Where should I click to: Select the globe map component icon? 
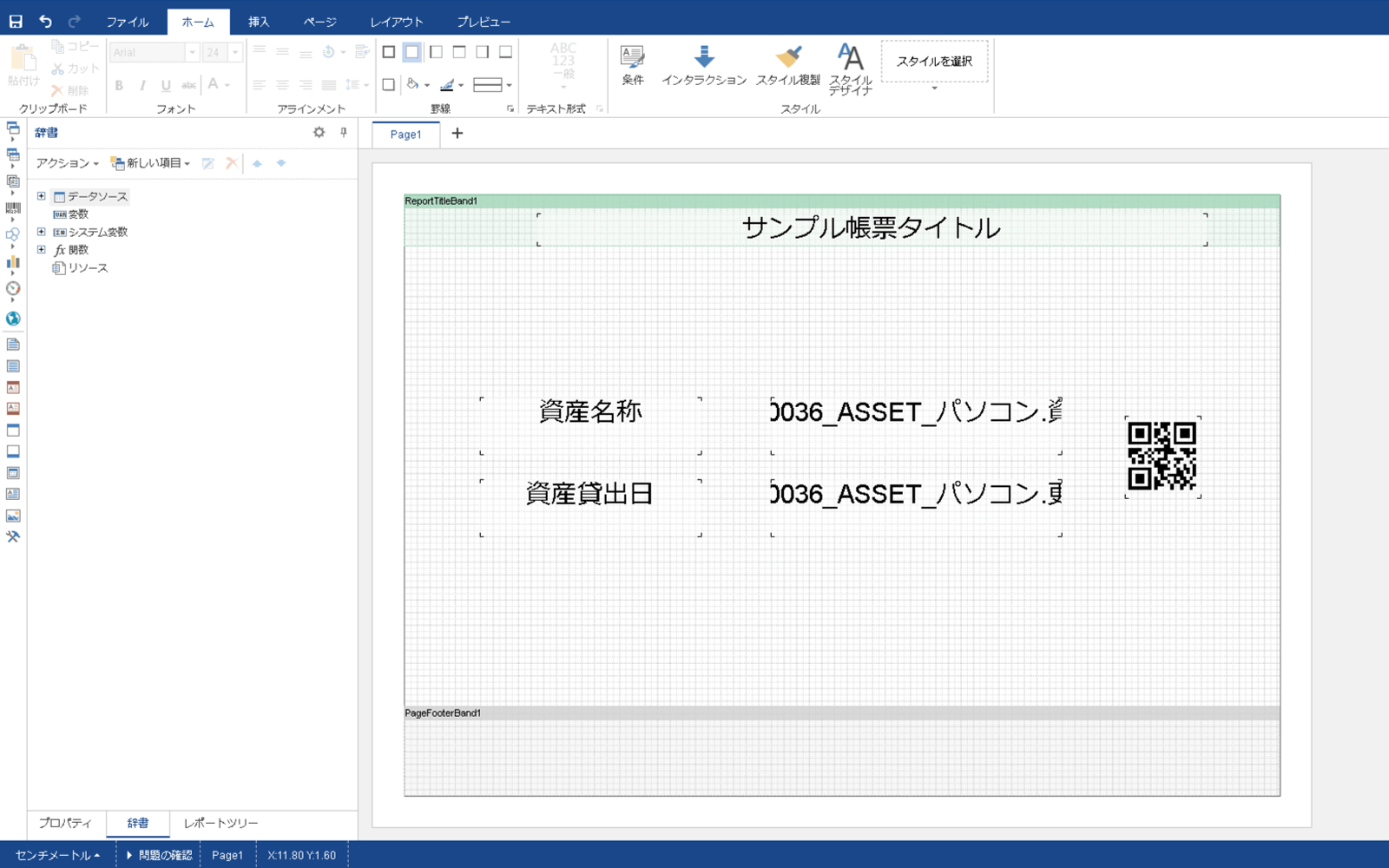tap(13, 319)
